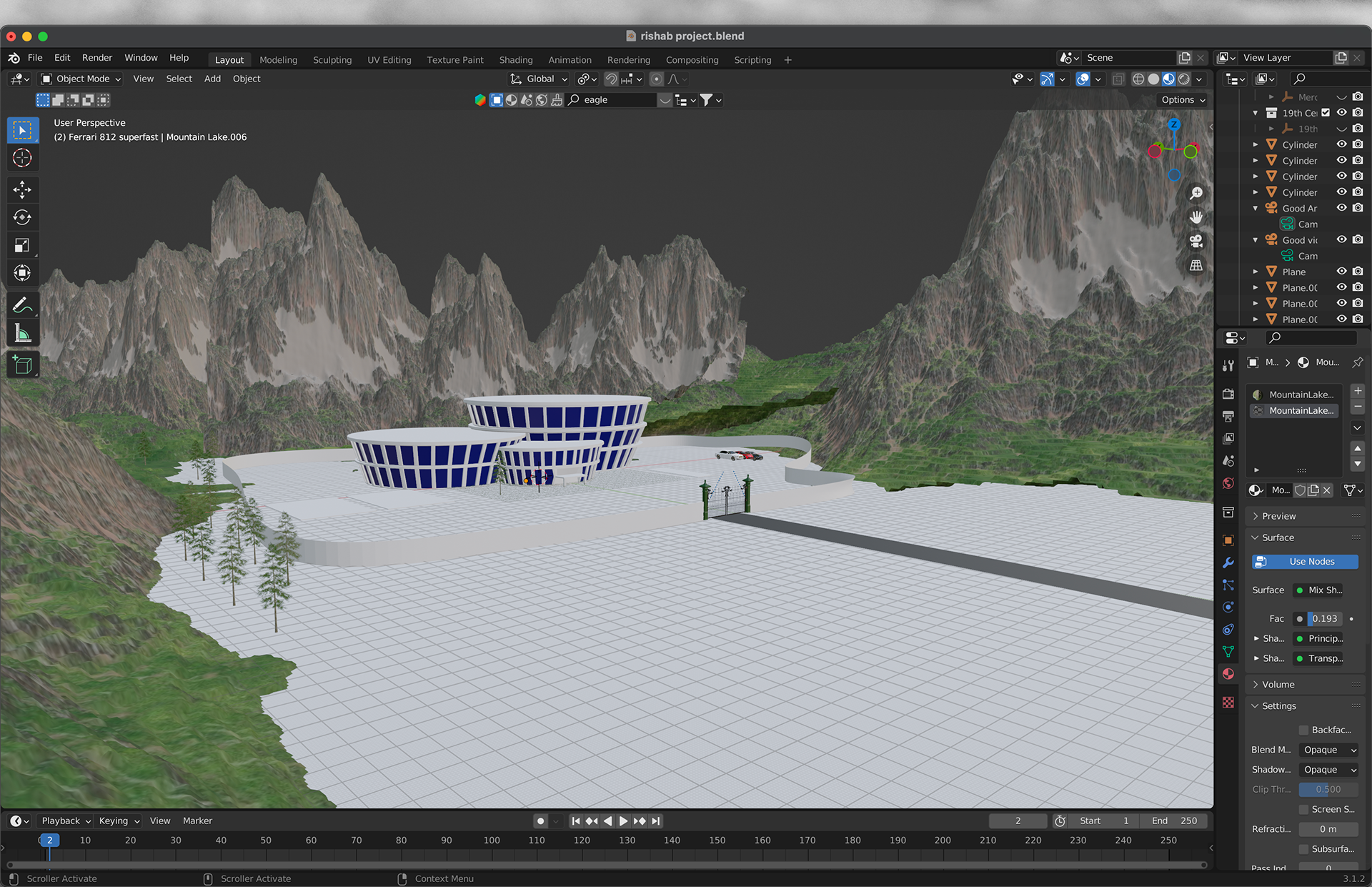Open the File menu
Viewport: 1372px width, 887px height.
[x=35, y=58]
